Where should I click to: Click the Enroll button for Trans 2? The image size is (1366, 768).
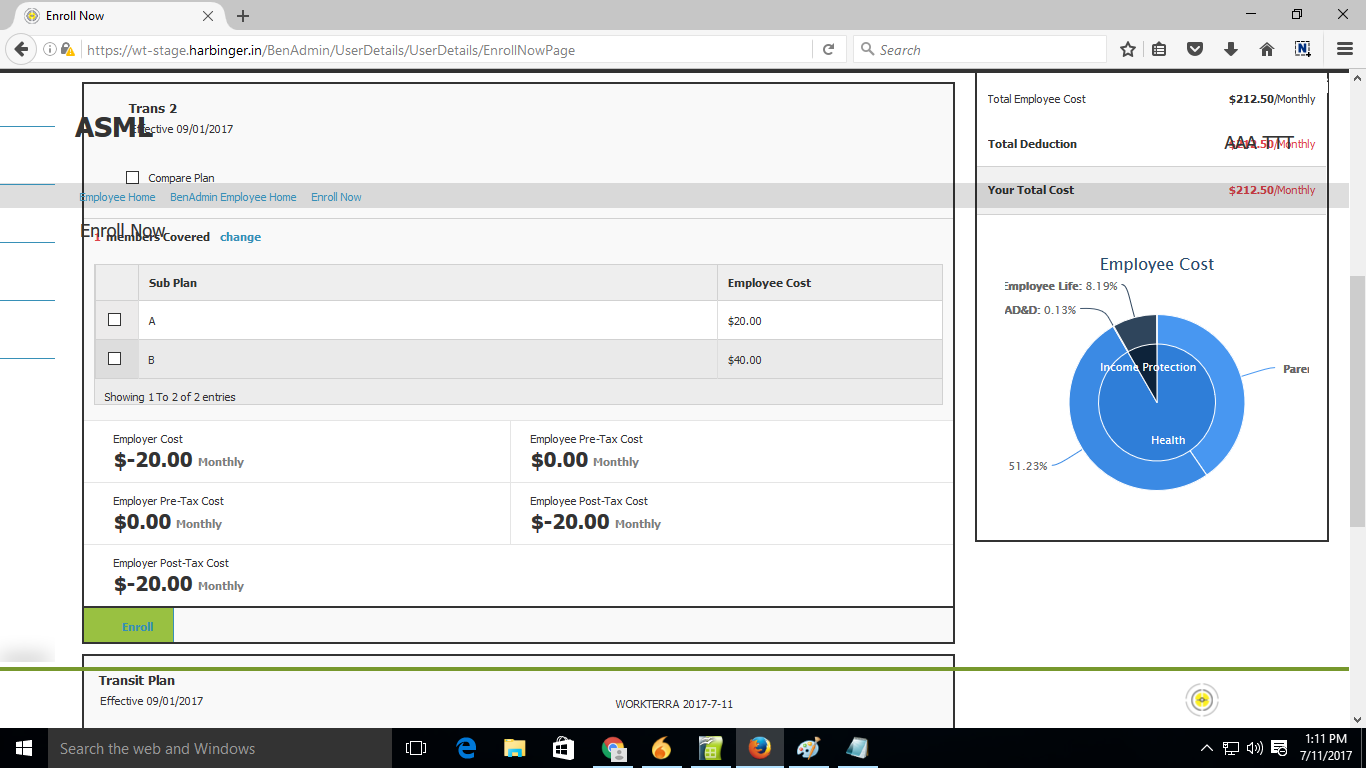pyautogui.click(x=137, y=627)
